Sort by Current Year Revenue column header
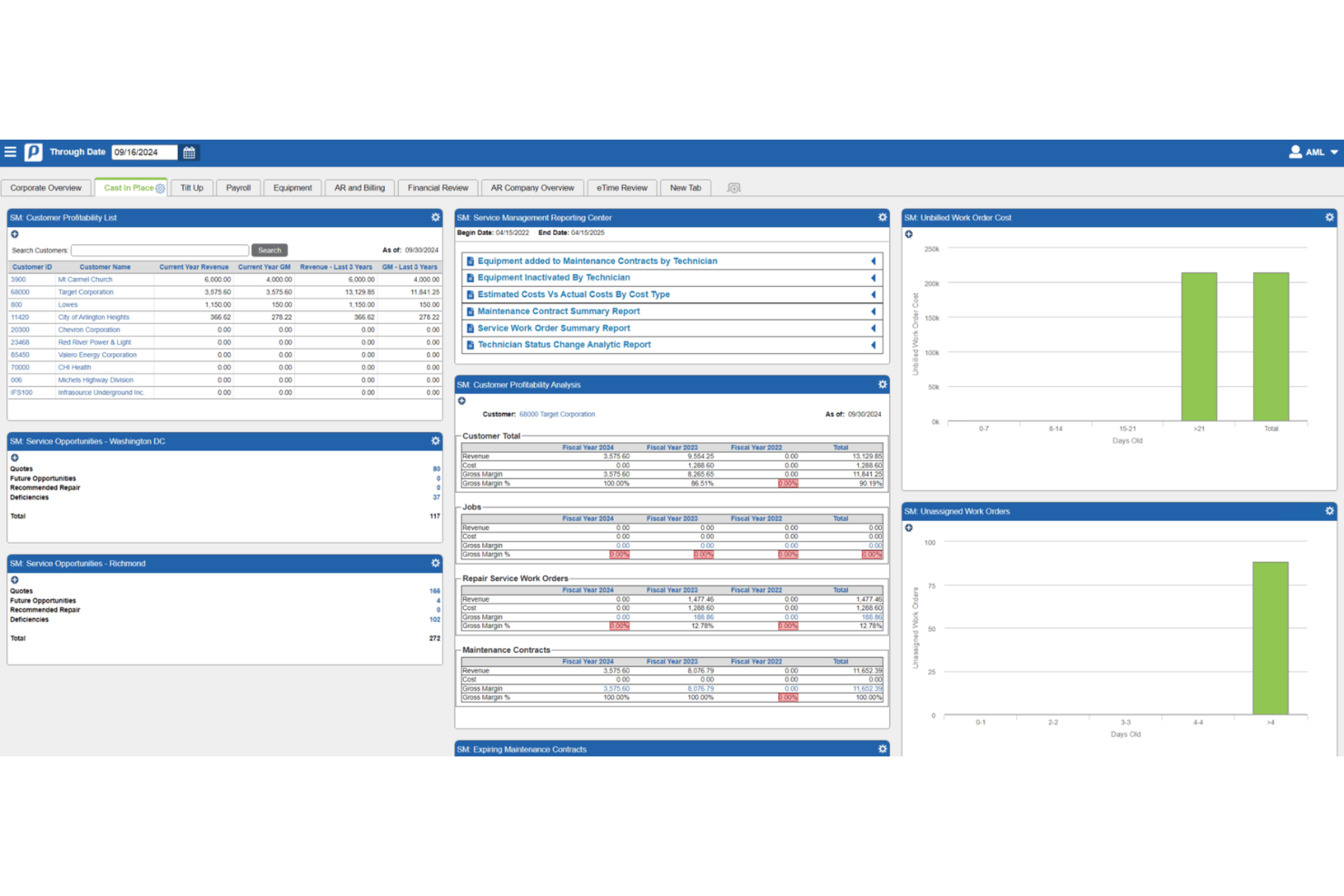The height and width of the screenshot is (896, 1344). click(x=193, y=267)
